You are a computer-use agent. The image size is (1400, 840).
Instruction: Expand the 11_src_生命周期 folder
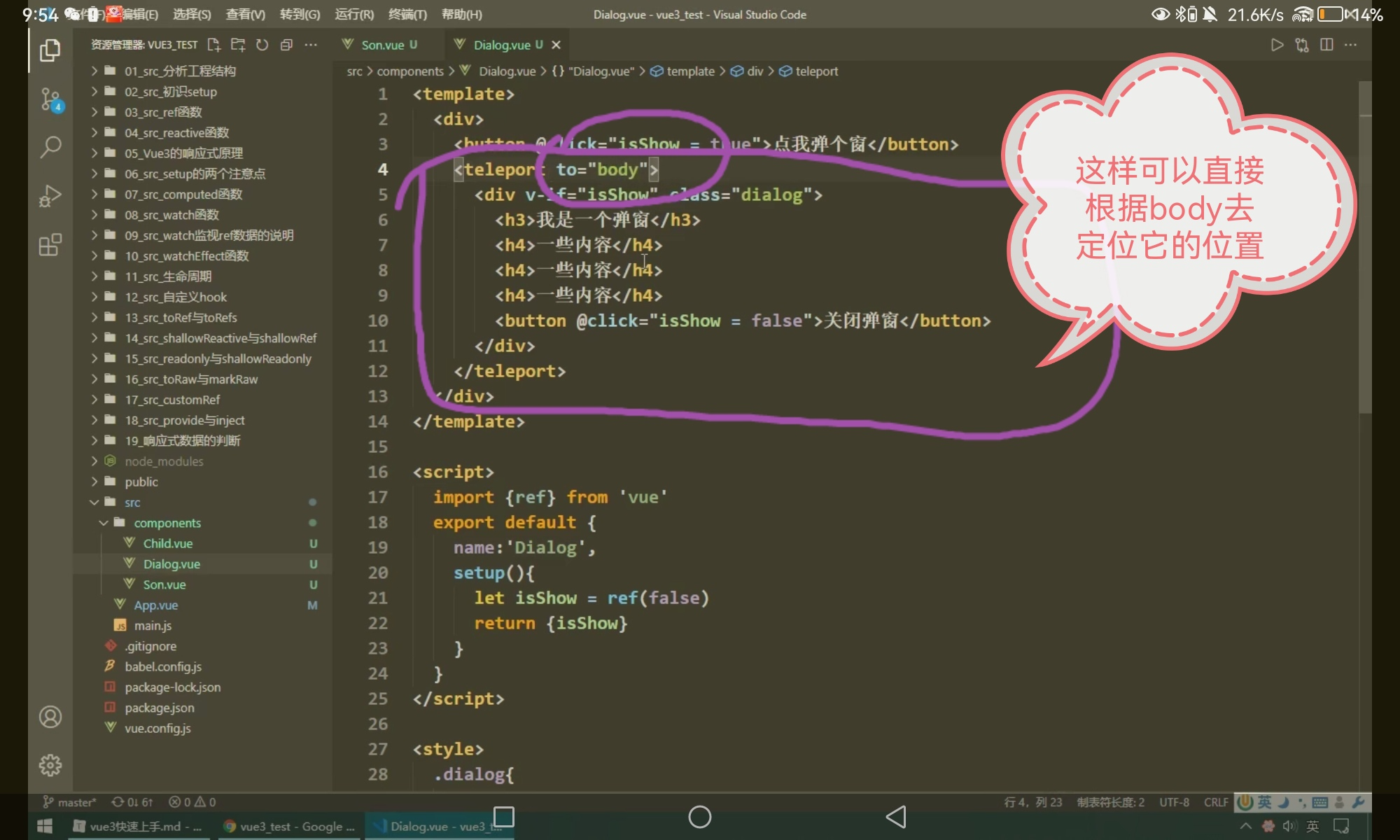(x=167, y=276)
